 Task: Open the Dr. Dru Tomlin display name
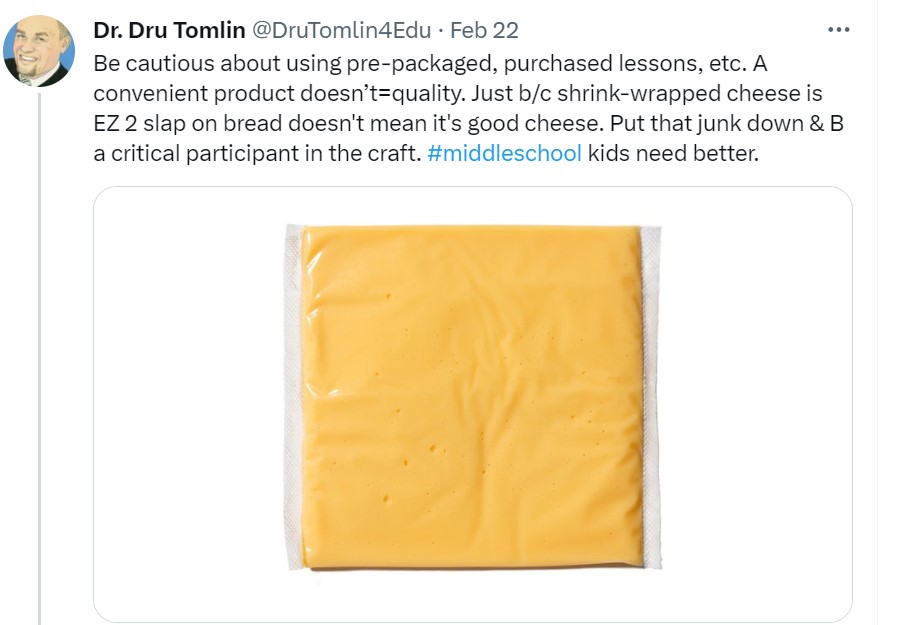click(x=169, y=30)
